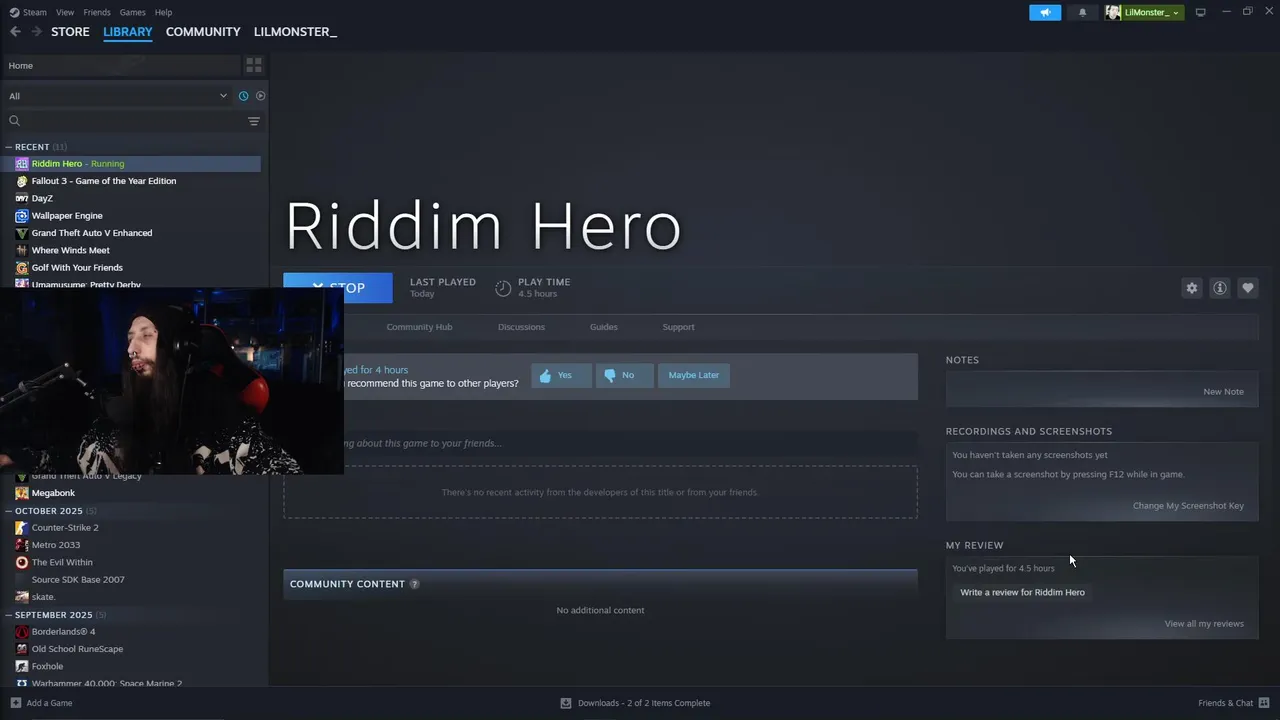
Task: Toggle the collections grid view icon
Action: [254, 65]
